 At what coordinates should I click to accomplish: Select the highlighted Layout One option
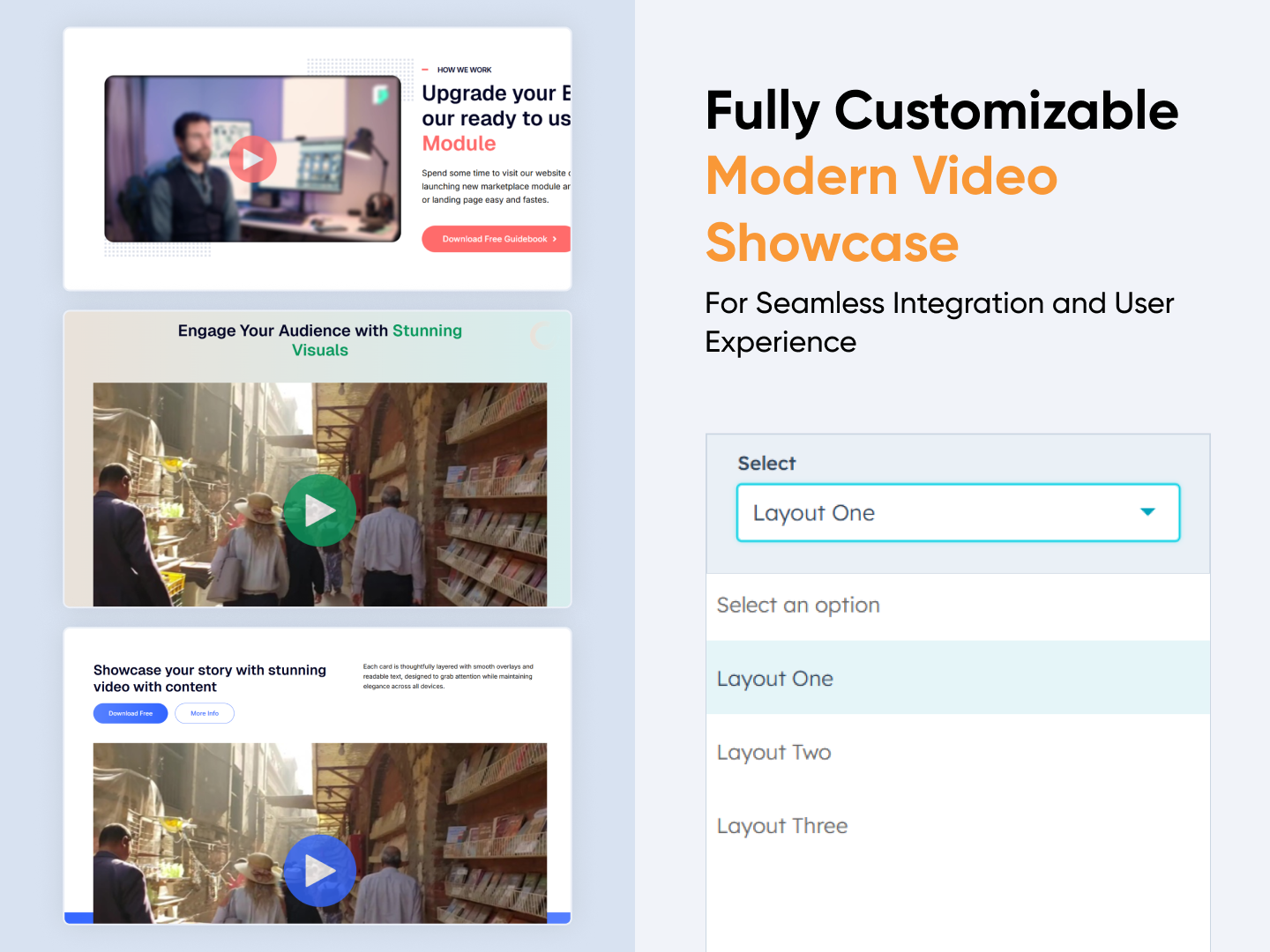774,679
